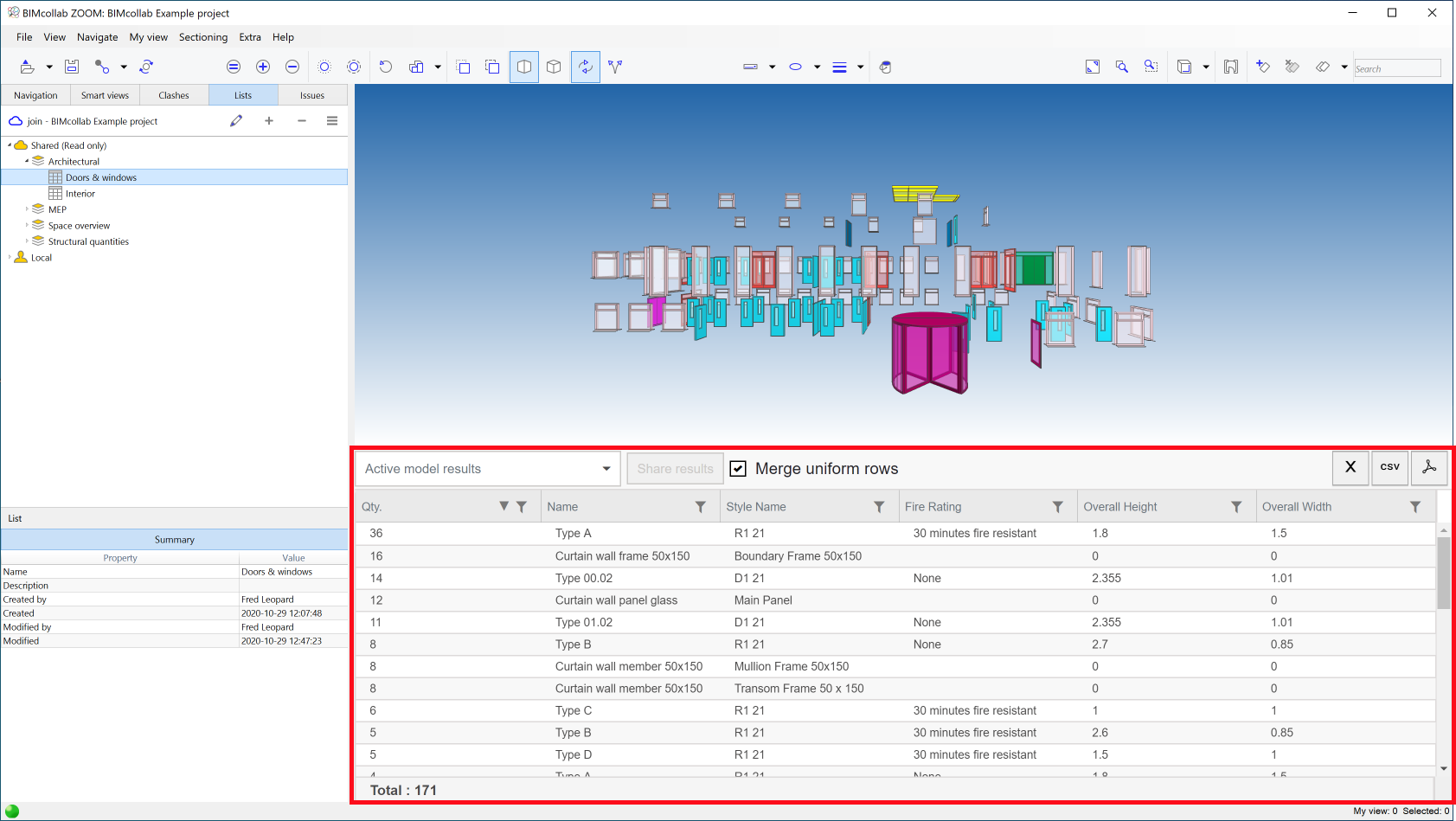Add a clipping plane using the plus-plane icon
Image resolution: width=1456 pixels, height=821 pixels.
coord(1263,67)
